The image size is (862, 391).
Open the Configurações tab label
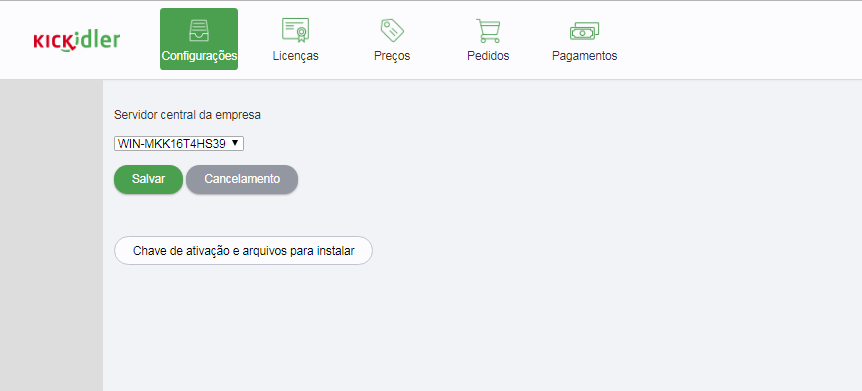(x=199, y=56)
